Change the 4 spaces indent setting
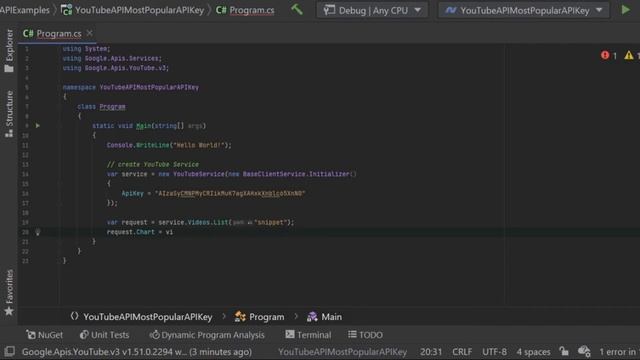The width and height of the screenshot is (640, 360). [533, 352]
